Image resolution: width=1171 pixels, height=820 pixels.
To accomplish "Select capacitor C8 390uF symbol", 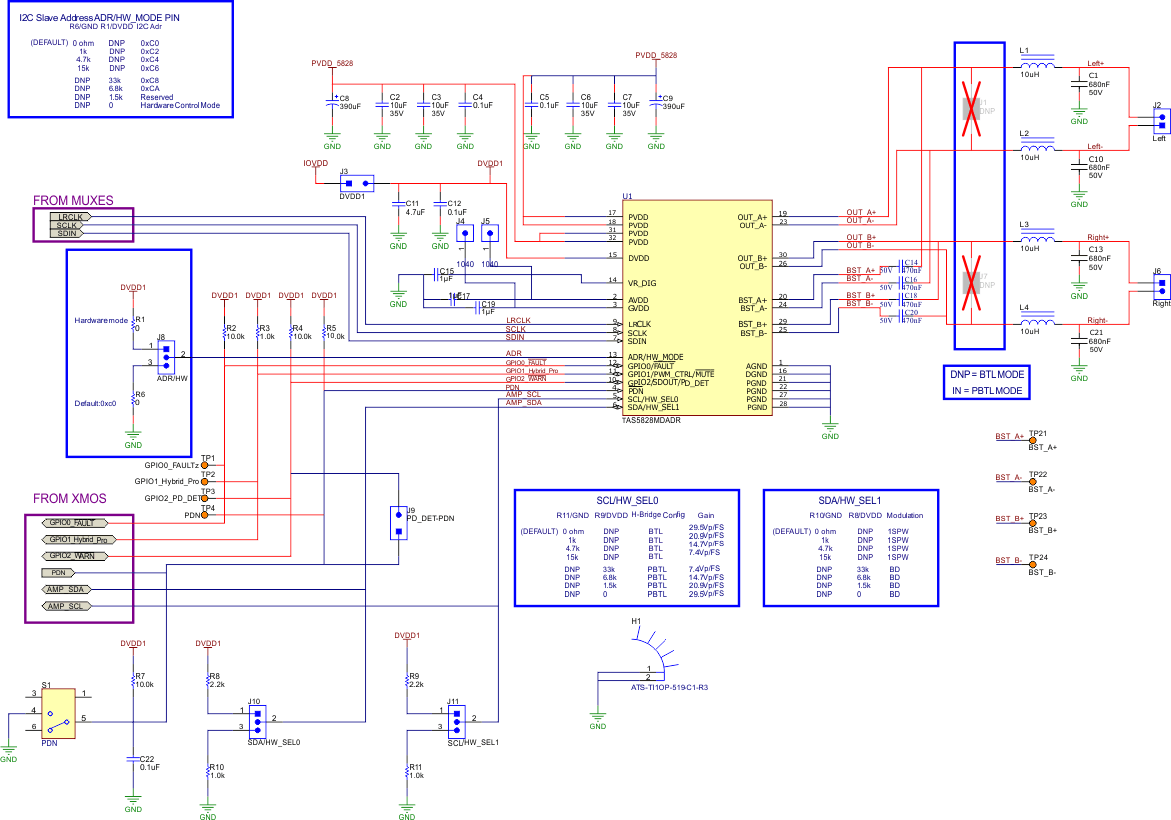I will click(331, 102).
